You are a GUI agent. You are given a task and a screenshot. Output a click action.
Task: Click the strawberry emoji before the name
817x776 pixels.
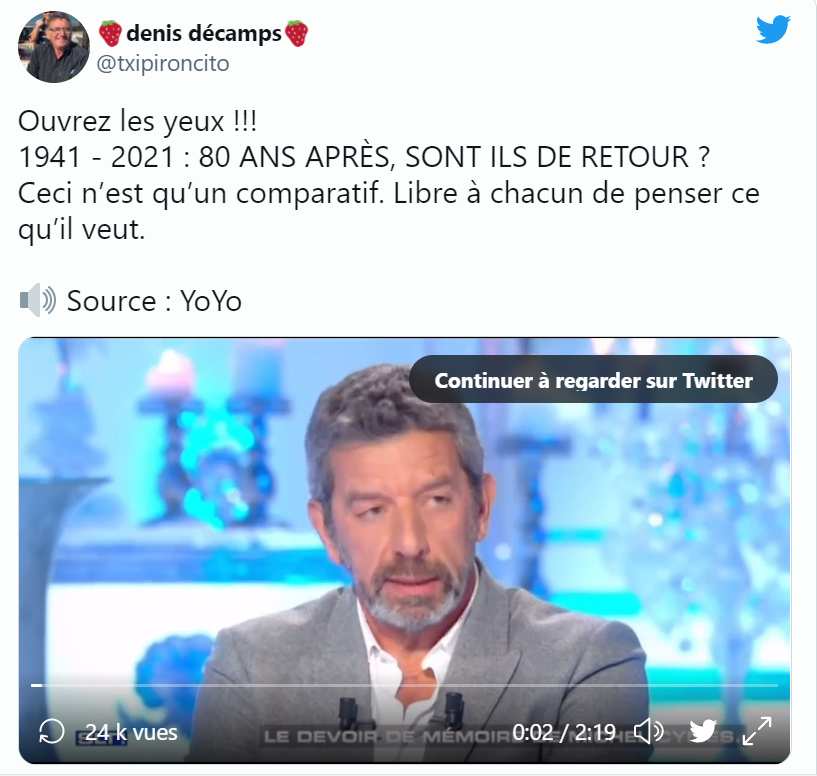[110, 33]
